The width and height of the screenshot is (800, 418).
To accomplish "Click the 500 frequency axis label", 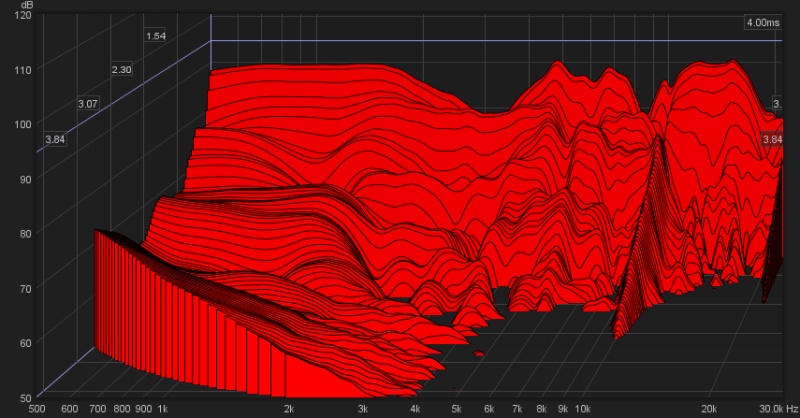I will click(37, 409).
